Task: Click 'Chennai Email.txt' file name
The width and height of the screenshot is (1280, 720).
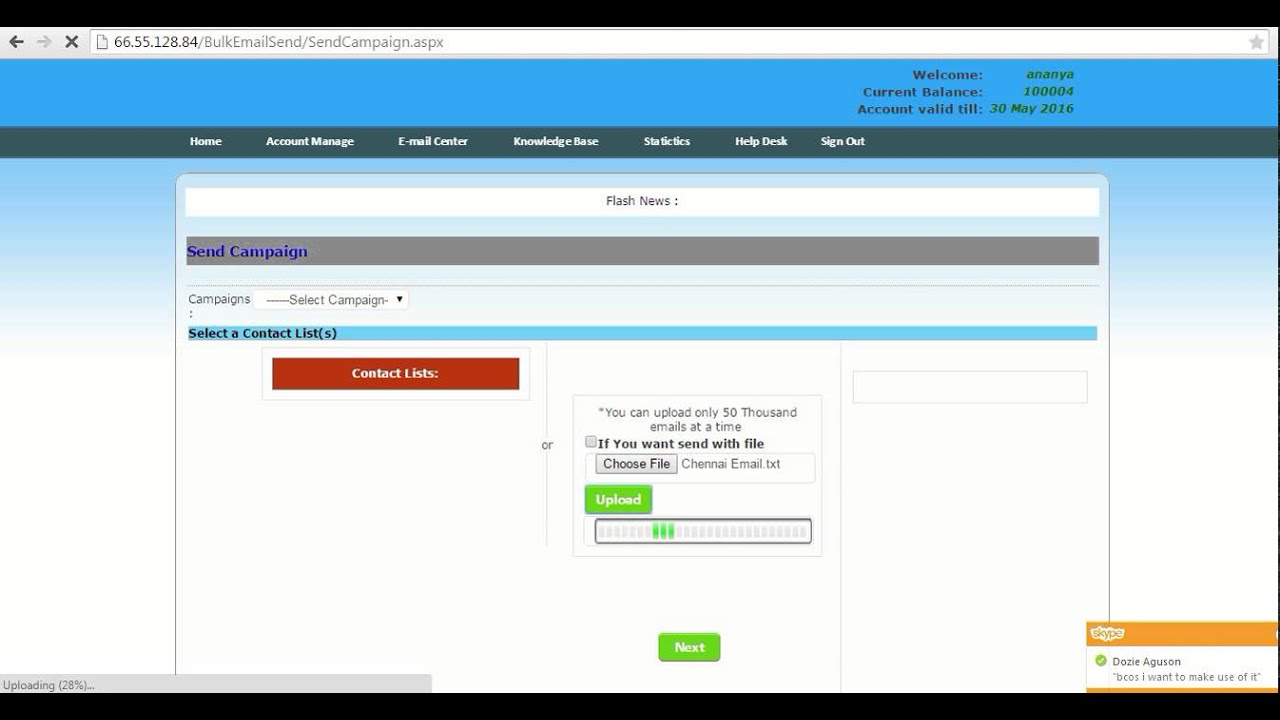Action: tap(731, 464)
